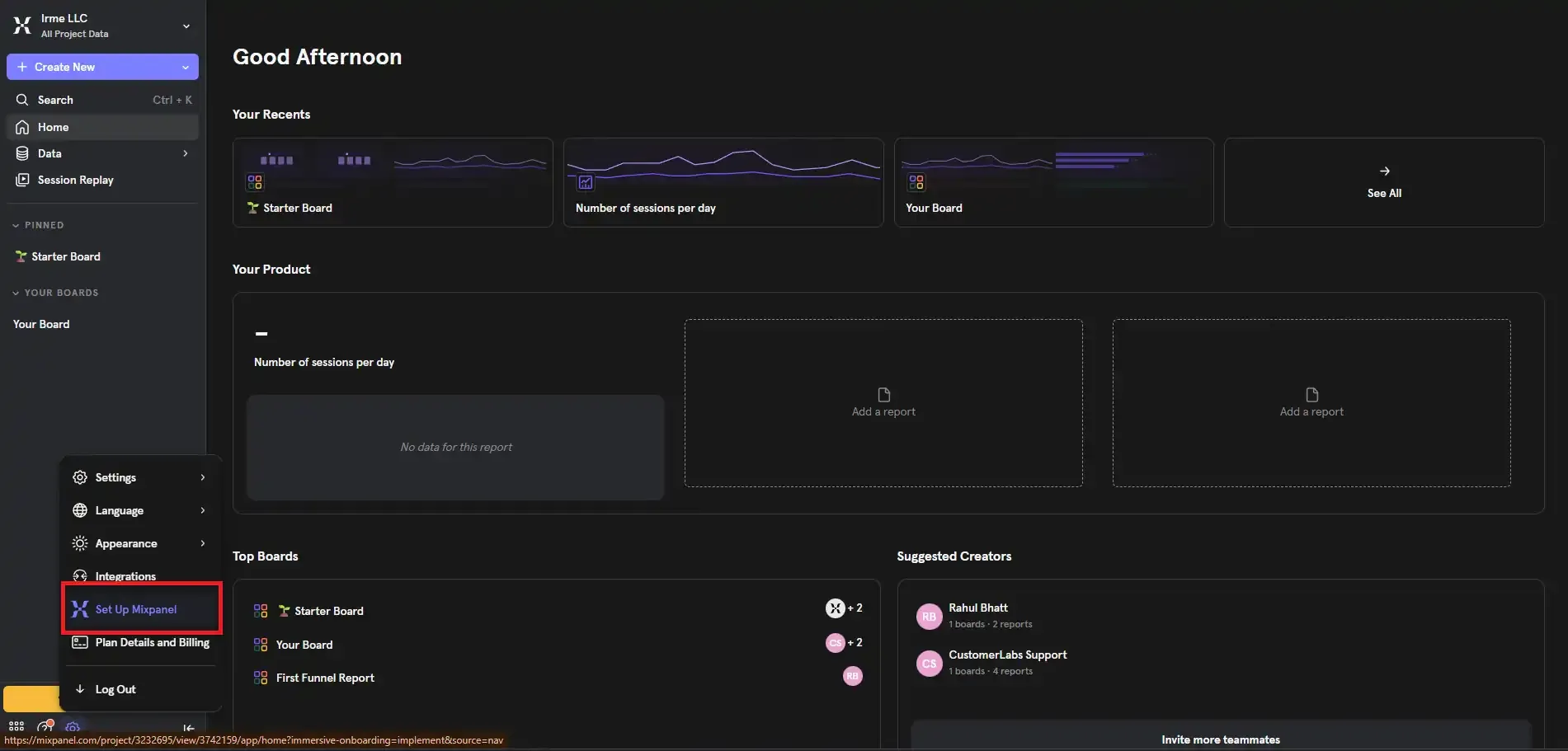Expand the Irme LLC project switcher
The image size is (1568, 751).
coord(186,26)
